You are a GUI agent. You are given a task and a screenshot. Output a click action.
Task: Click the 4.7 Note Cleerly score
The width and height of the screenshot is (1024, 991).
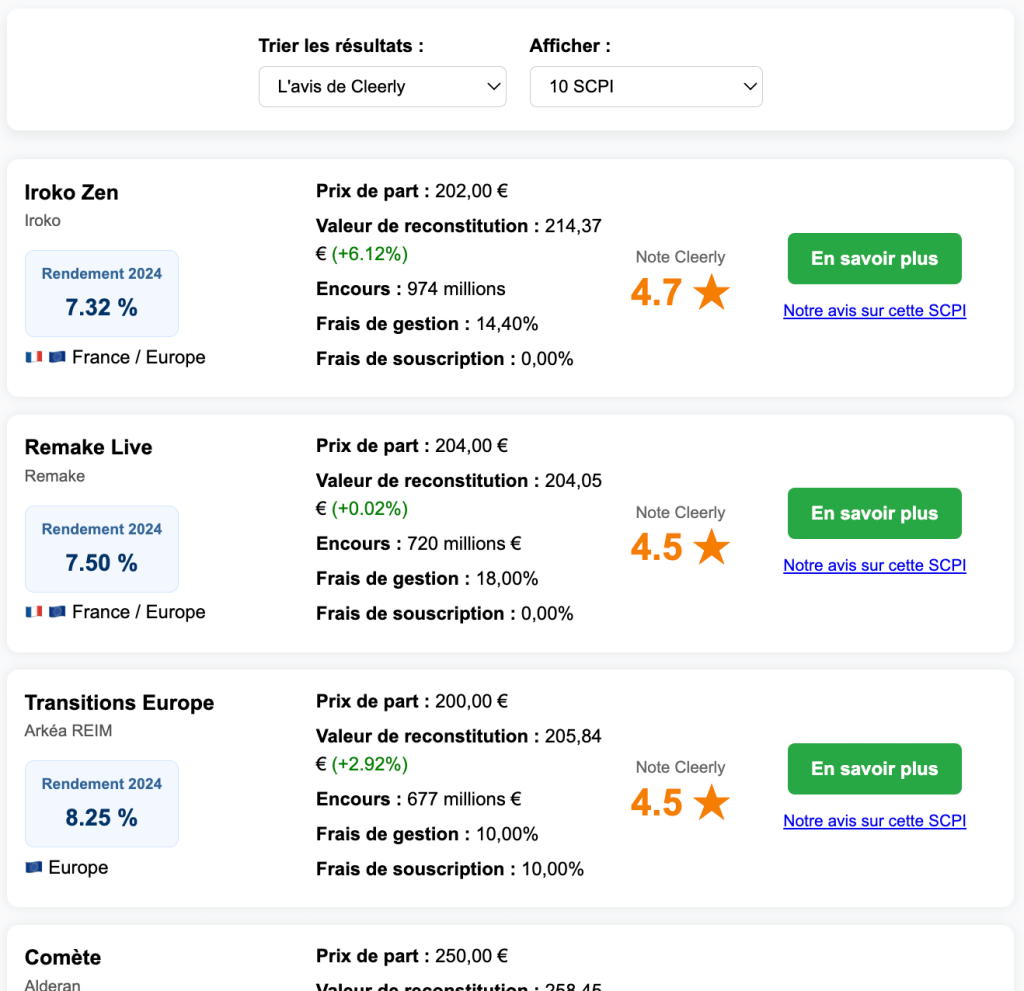pyautogui.click(x=656, y=292)
